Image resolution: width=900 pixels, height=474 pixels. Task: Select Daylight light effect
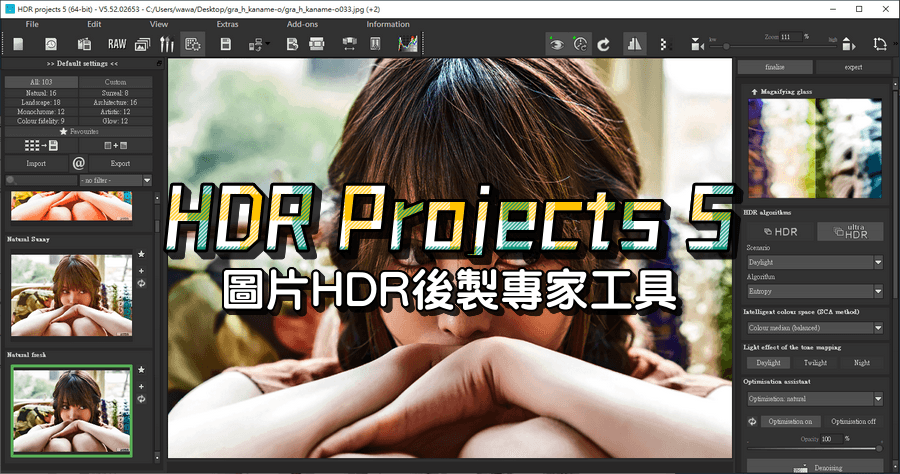(768, 363)
